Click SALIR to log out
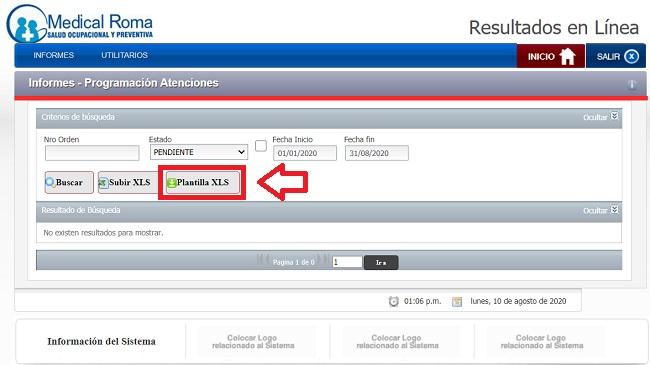650x365 pixels. click(x=616, y=56)
